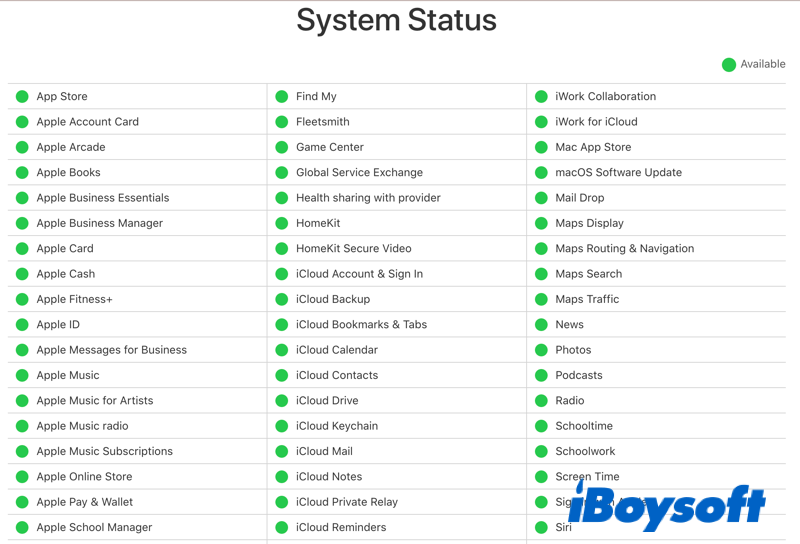Click the macOS Software Update entry
Screen dimensions: 800x544
tap(618, 173)
